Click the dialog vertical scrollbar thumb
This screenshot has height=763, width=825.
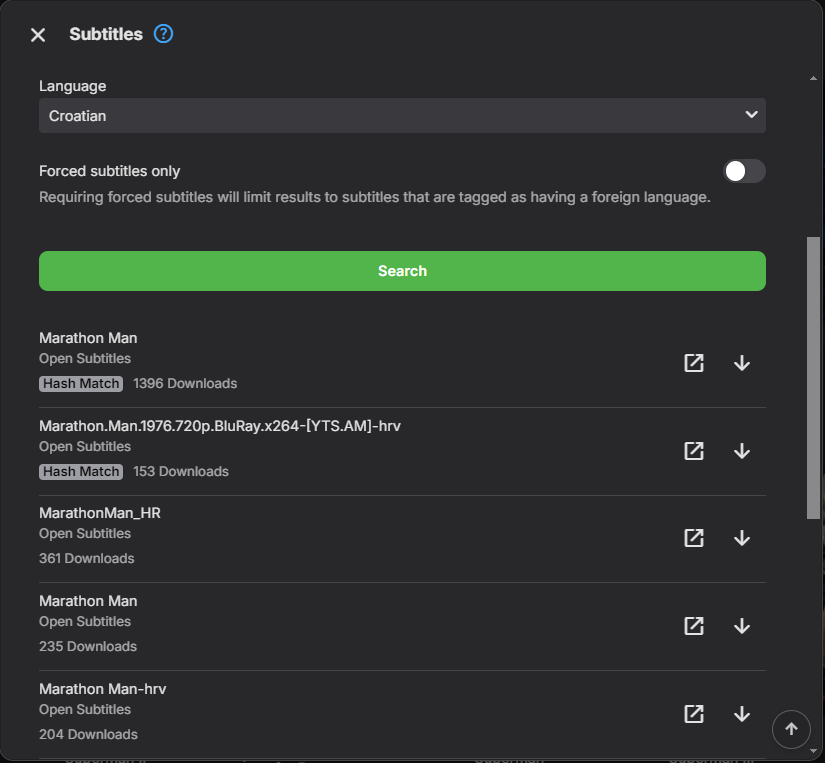click(x=813, y=377)
